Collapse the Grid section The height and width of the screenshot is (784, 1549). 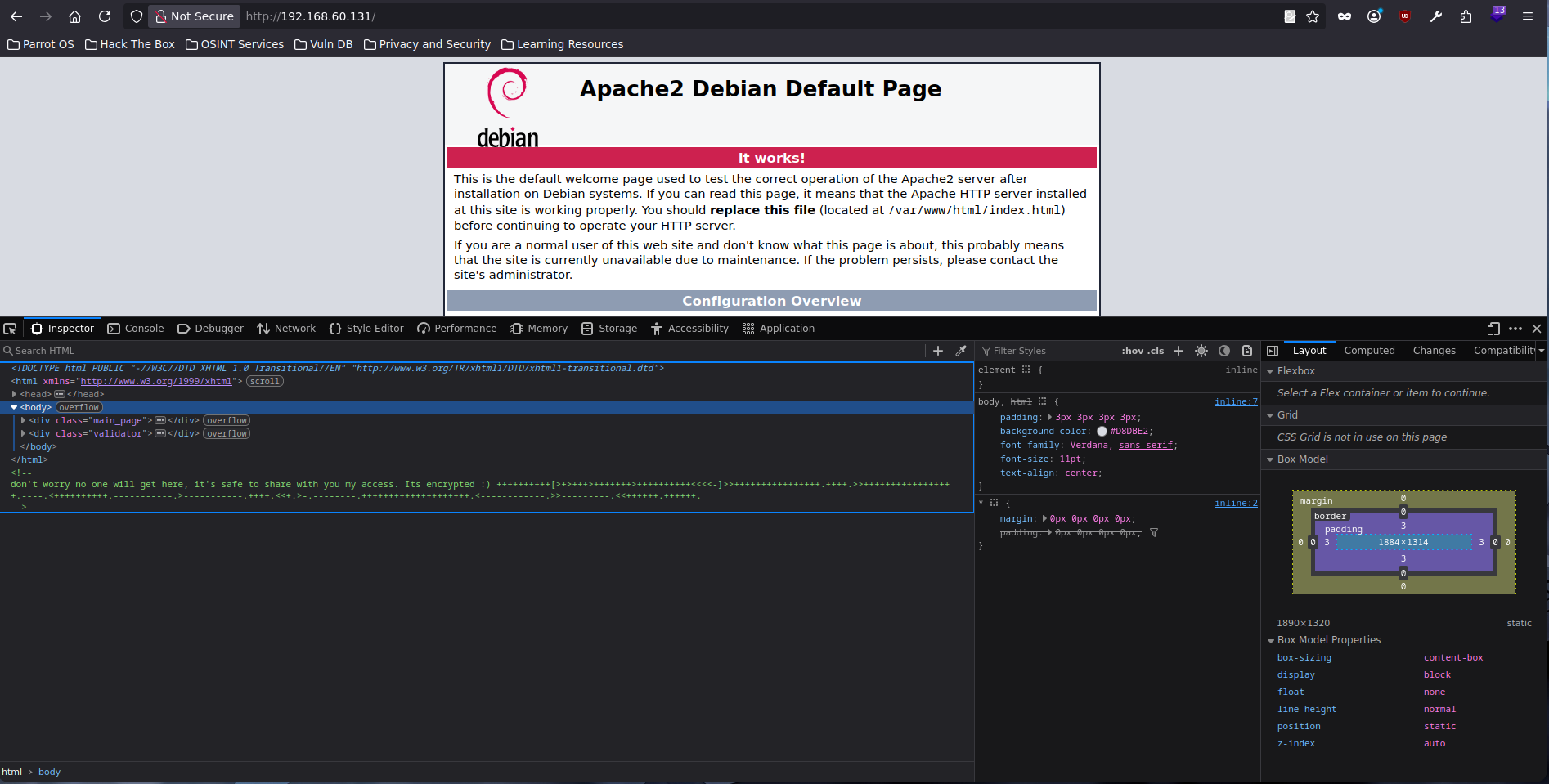coord(1270,415)
